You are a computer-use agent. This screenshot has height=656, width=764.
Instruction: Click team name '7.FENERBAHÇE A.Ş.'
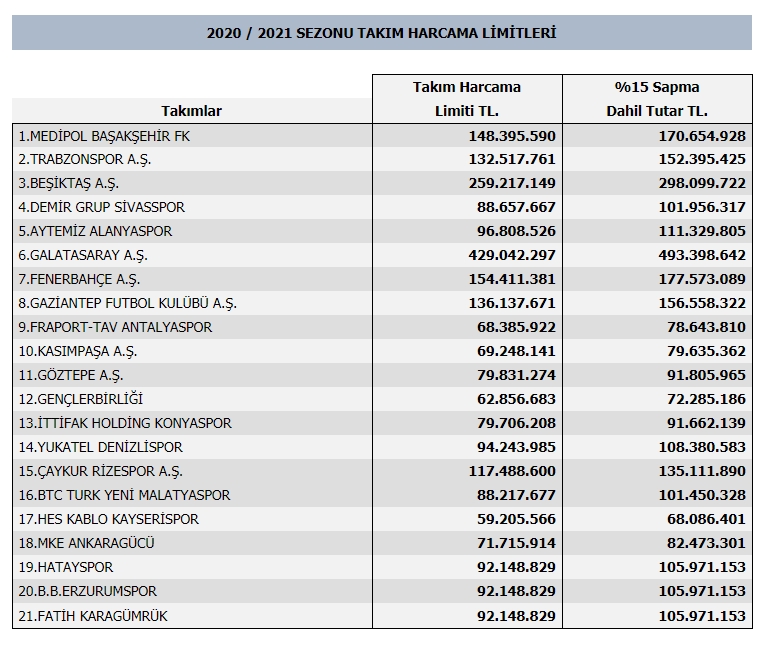79,280
